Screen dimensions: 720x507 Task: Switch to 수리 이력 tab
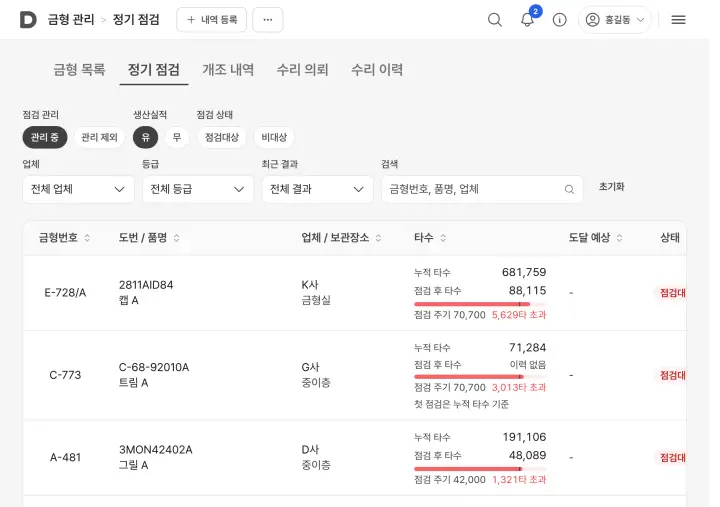tap(377, 69)
